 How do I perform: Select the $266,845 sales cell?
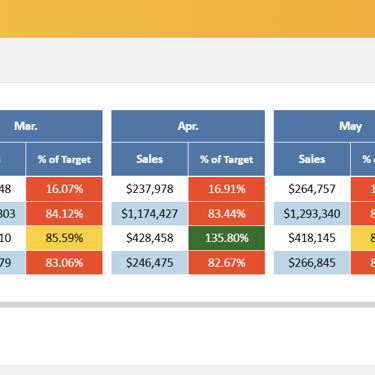(x=312, y=263)
